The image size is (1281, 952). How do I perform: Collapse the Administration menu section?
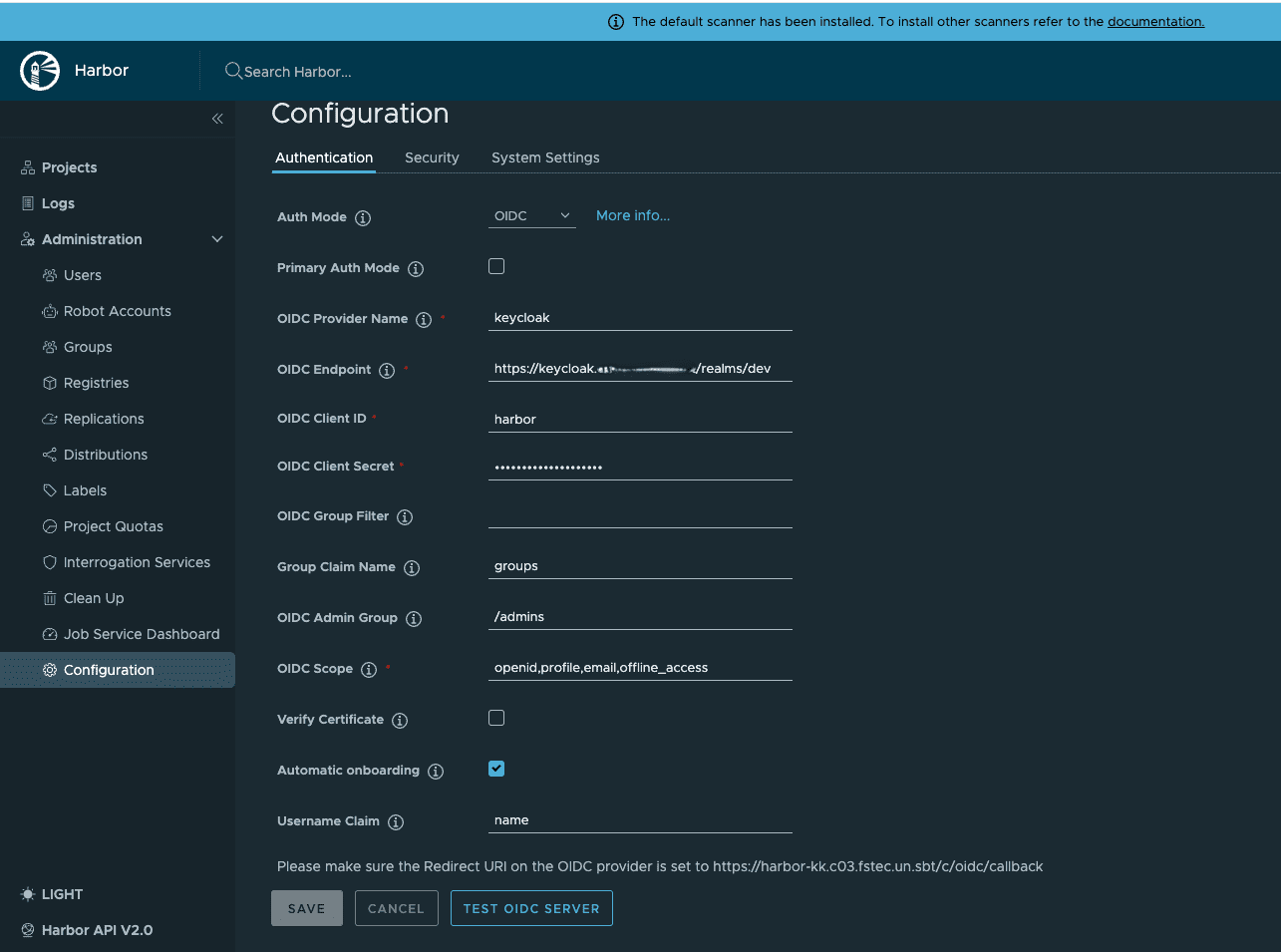pos(217,239)
